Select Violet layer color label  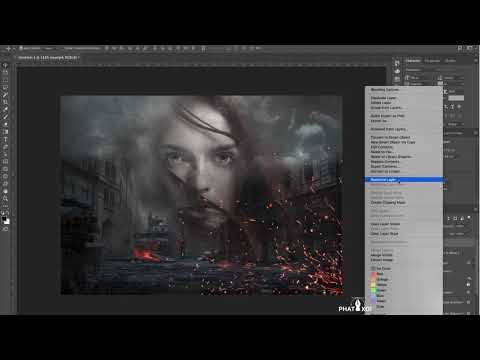[x=378, y=301]
